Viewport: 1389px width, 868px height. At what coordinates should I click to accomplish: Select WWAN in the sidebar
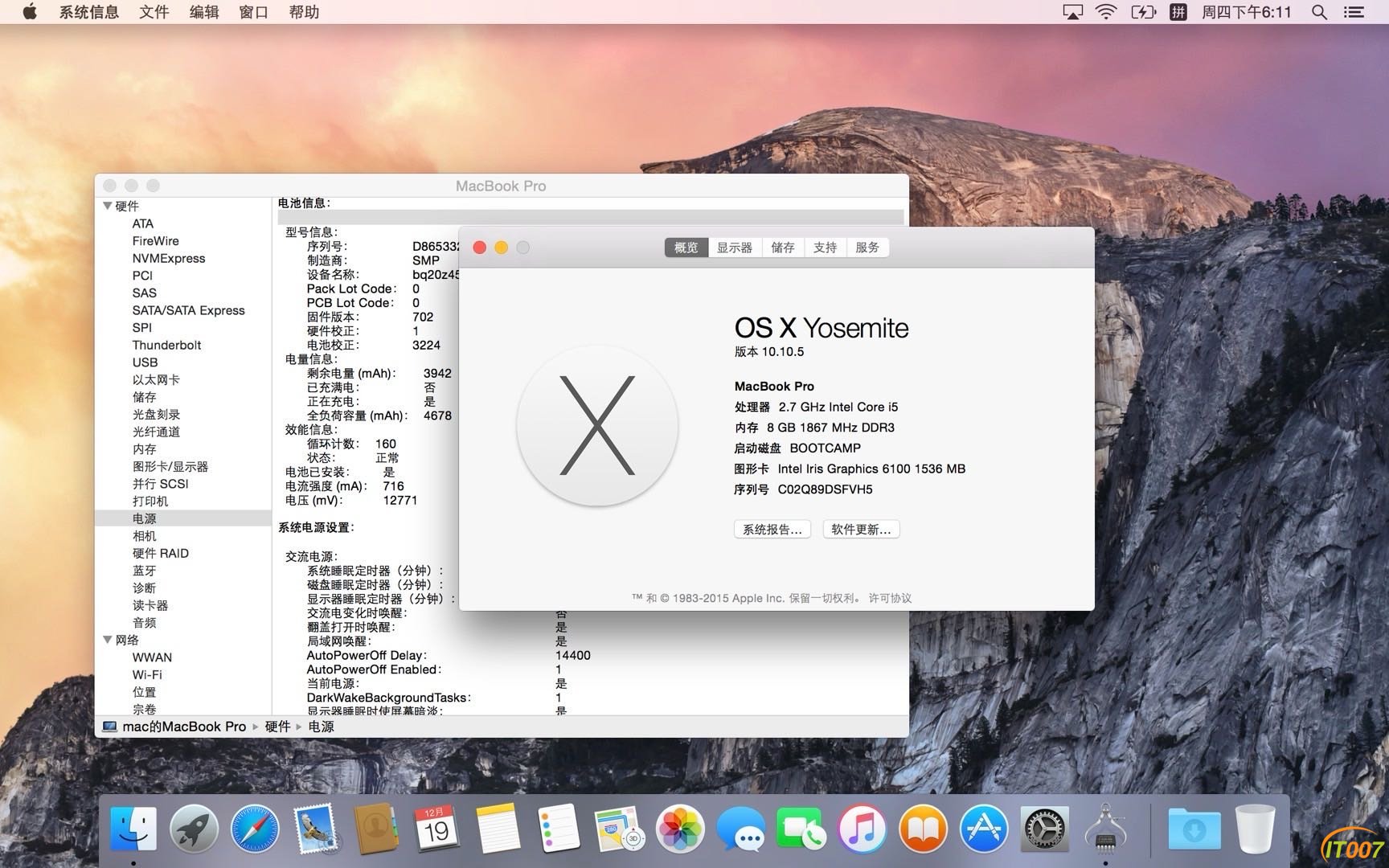[x=152, y=657]
